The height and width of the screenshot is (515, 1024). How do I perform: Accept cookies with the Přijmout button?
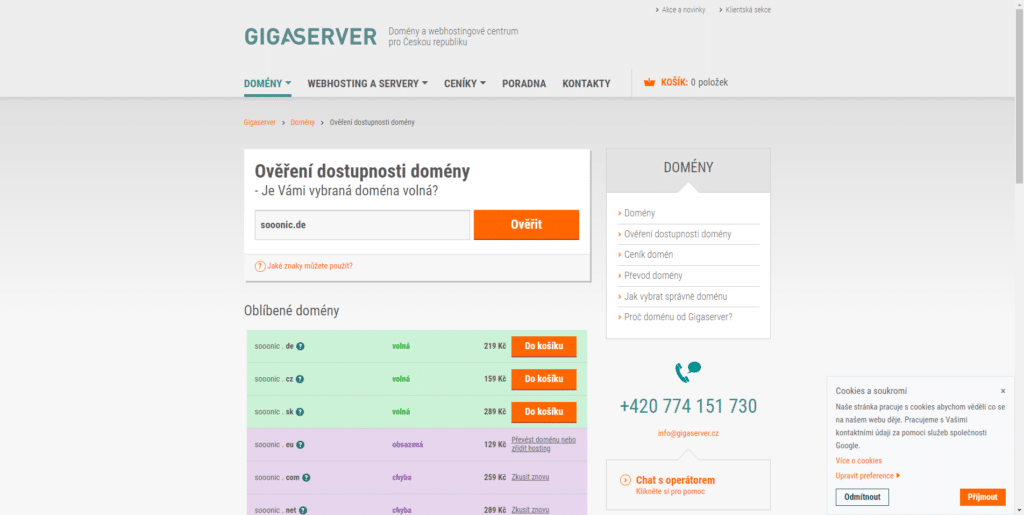click(982, 497)
